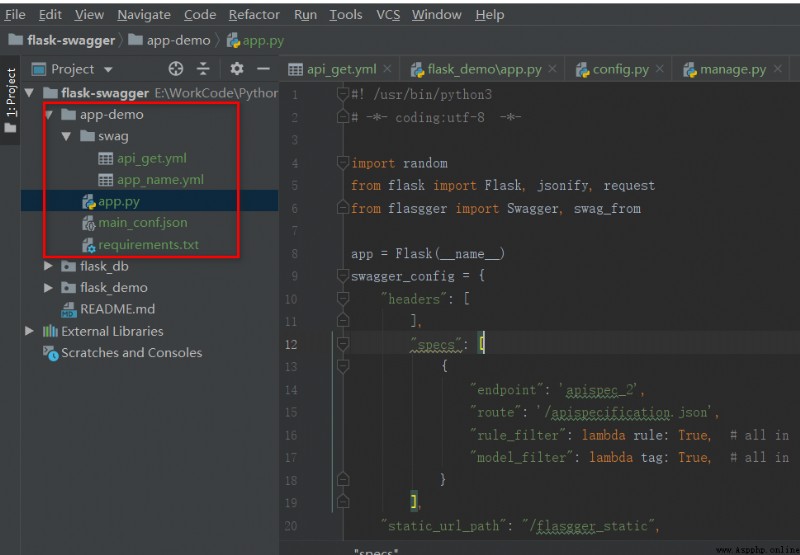
Task: Collapse the app-demo folder
Action: click(x=49, y=114)
